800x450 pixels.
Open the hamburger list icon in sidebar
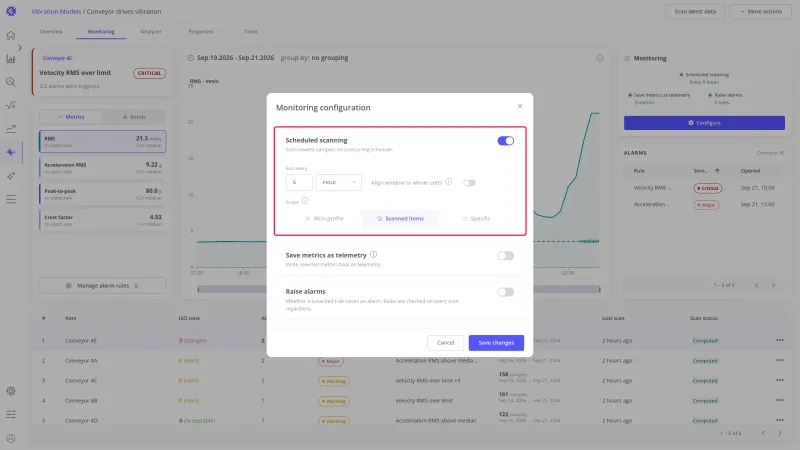click(x=11, y=199)
